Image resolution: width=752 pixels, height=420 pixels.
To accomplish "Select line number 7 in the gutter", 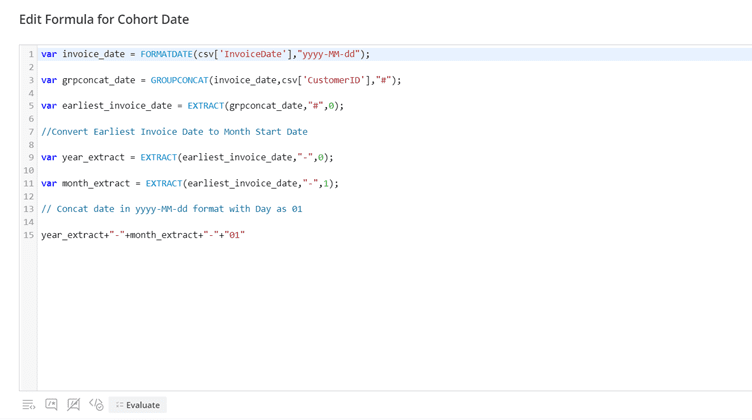I will coord(30,132).
